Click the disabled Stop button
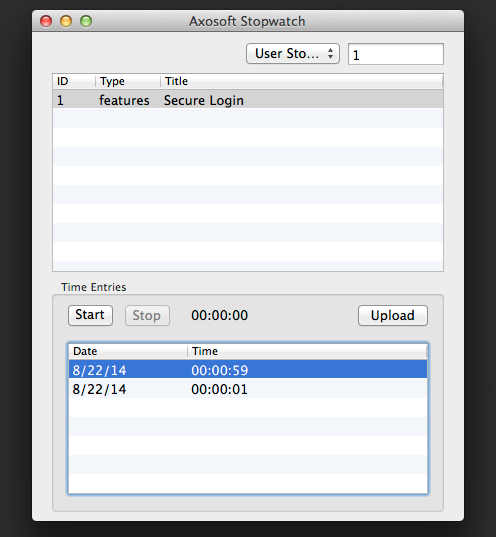The image size is (496, 537). (x=147, y=315)
